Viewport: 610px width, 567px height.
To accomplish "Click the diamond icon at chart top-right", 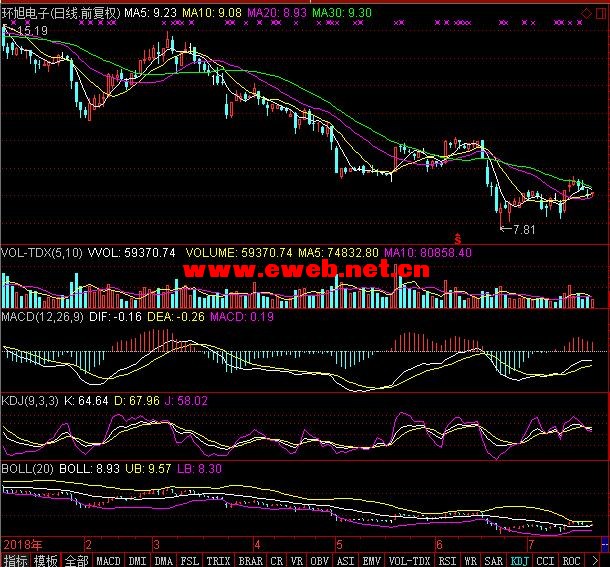I will pos(586,14).
